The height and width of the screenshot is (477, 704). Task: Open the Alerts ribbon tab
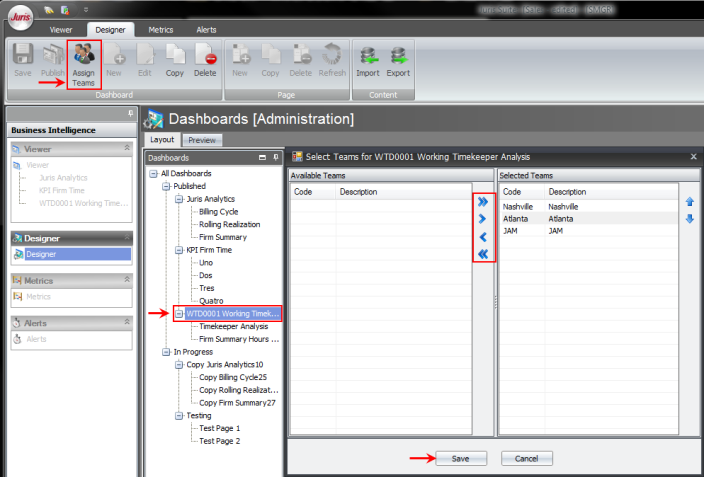click(204, 30)
